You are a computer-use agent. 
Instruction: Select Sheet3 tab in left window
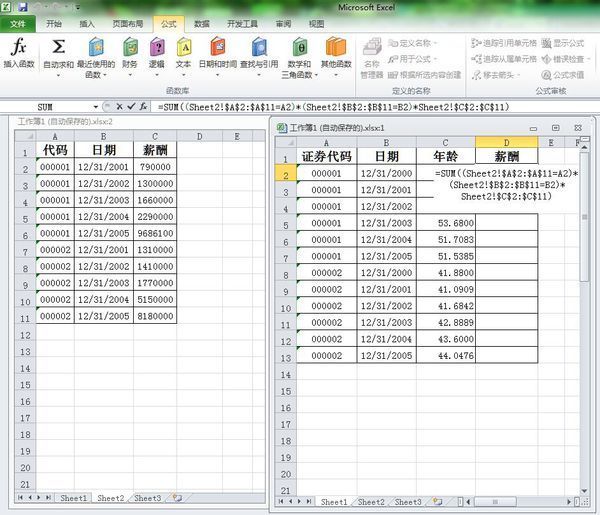[147, 498]
